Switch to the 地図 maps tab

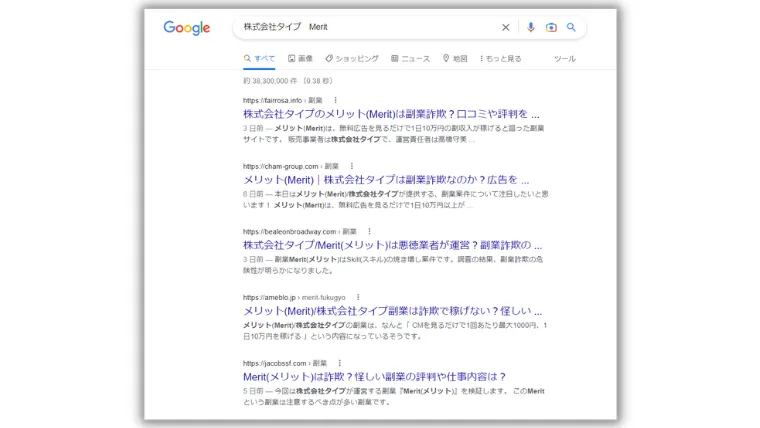tap(455, 59)
